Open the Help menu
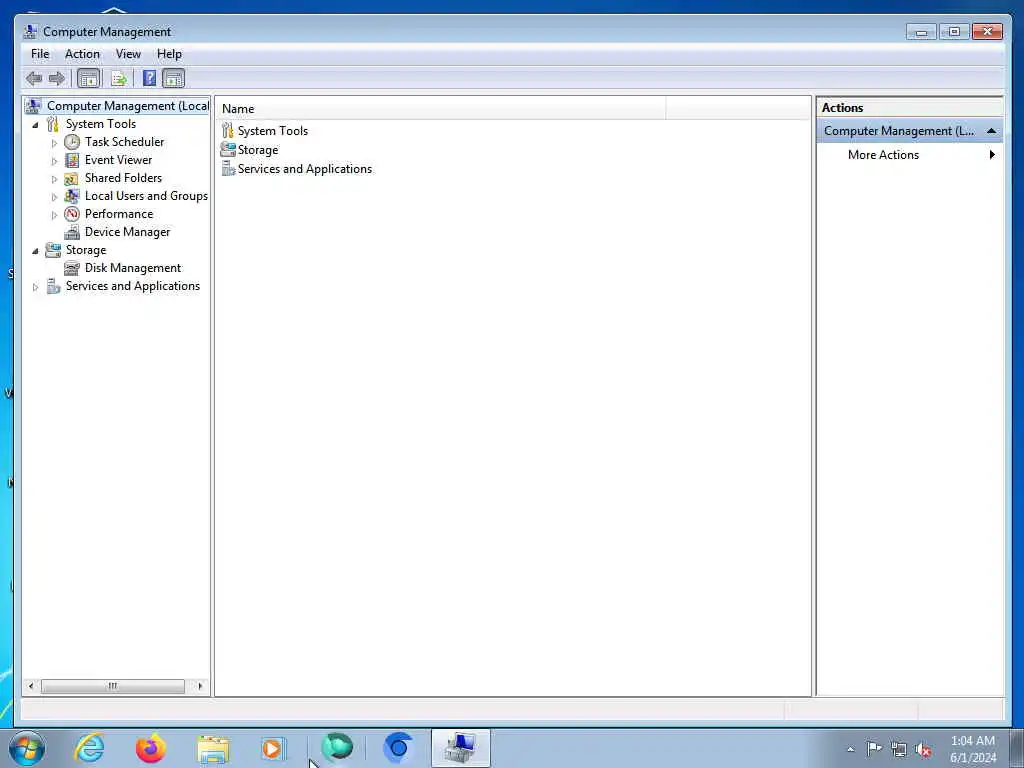 [x=169, y=54]
